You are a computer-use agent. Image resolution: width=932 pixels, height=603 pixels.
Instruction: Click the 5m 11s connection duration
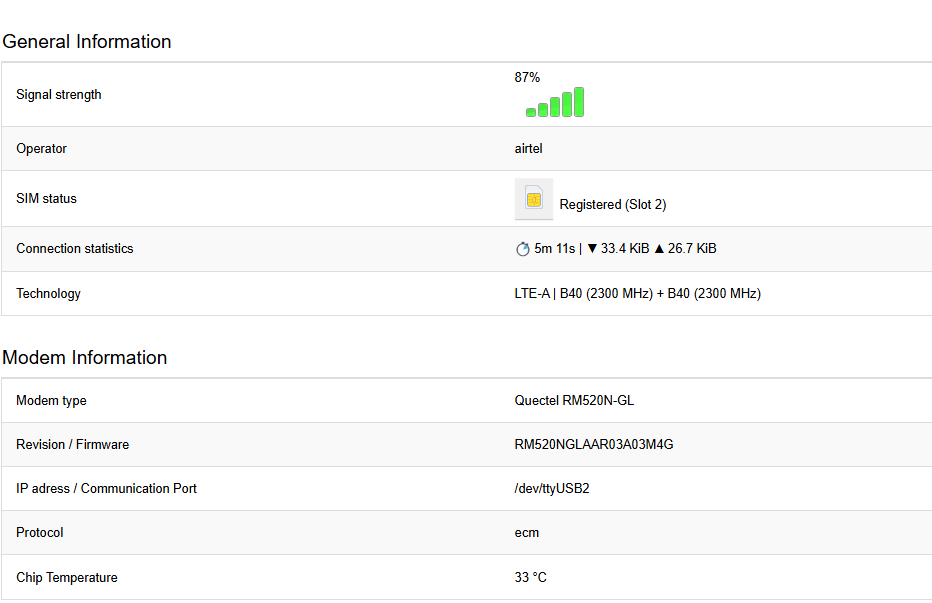(x=554, y=249)
